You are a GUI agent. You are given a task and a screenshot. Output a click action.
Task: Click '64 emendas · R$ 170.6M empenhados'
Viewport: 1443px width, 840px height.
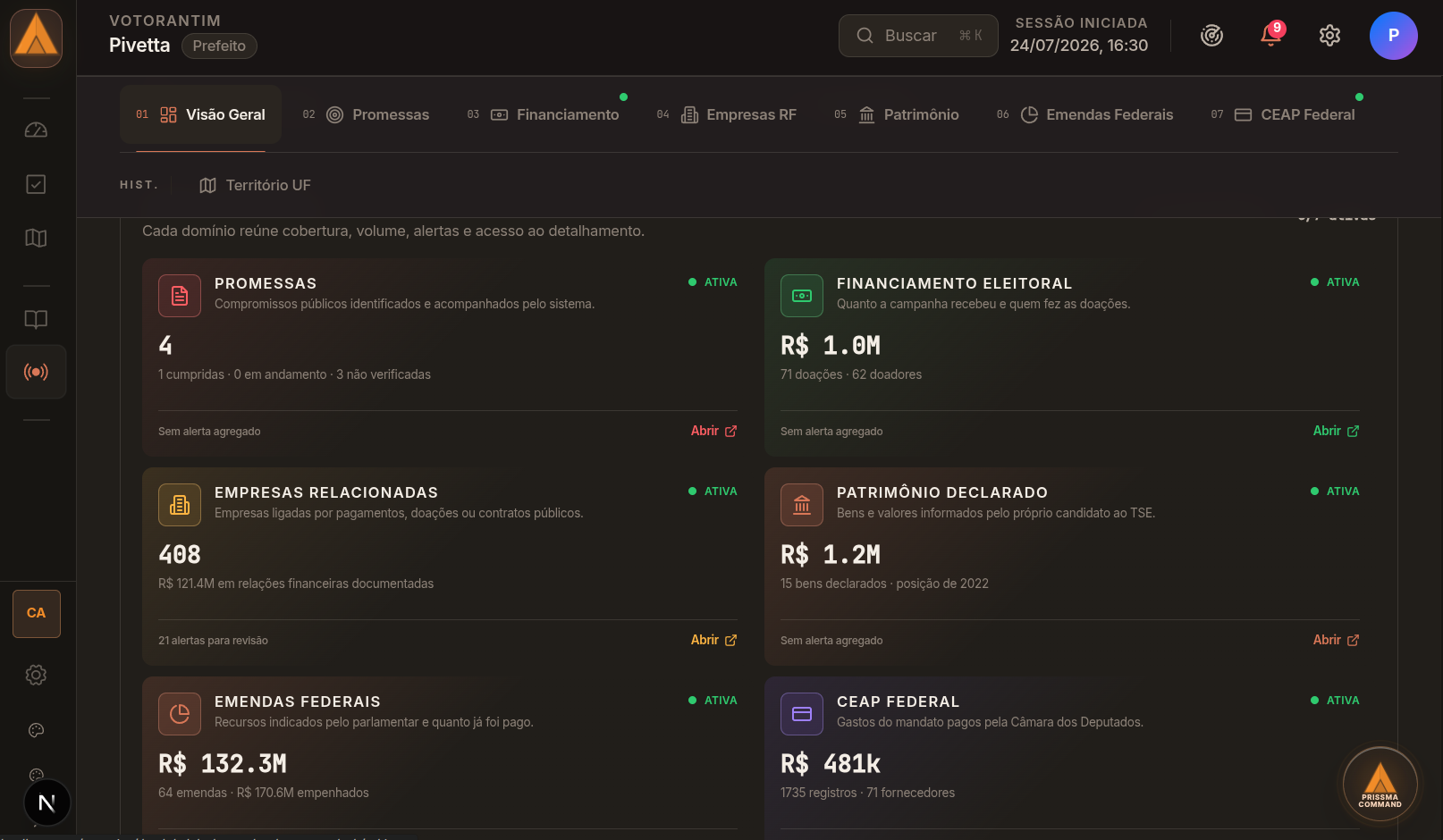click(264, 793)
